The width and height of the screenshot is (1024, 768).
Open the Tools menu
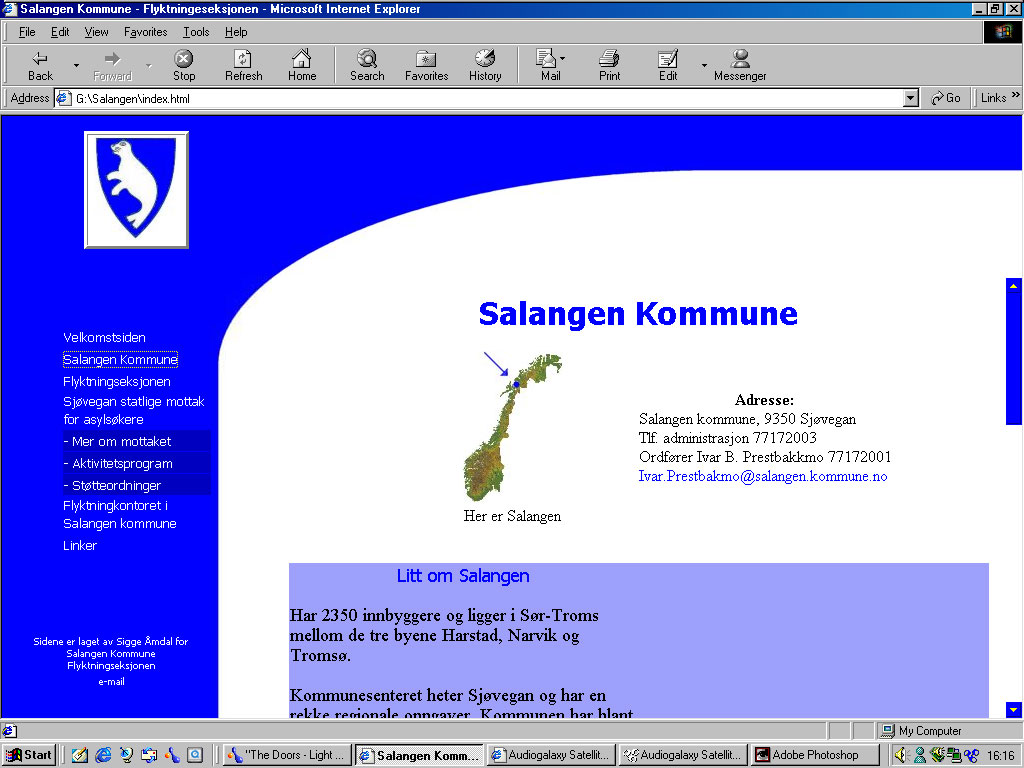196,32
